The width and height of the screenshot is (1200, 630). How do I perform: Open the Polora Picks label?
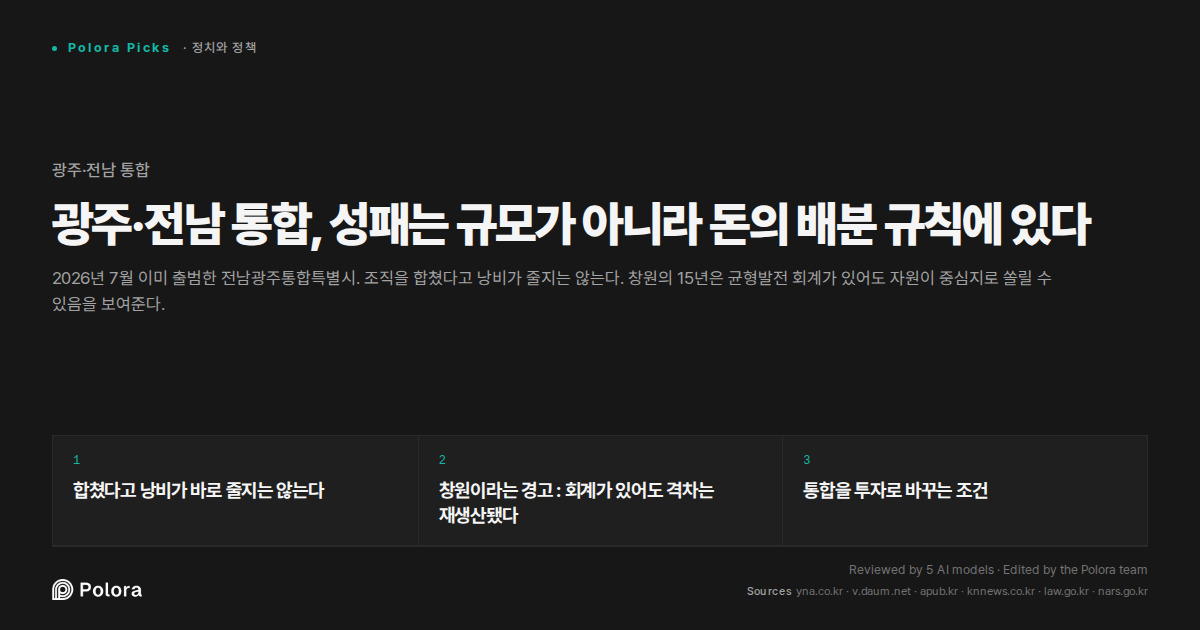[x=119, y=48]
